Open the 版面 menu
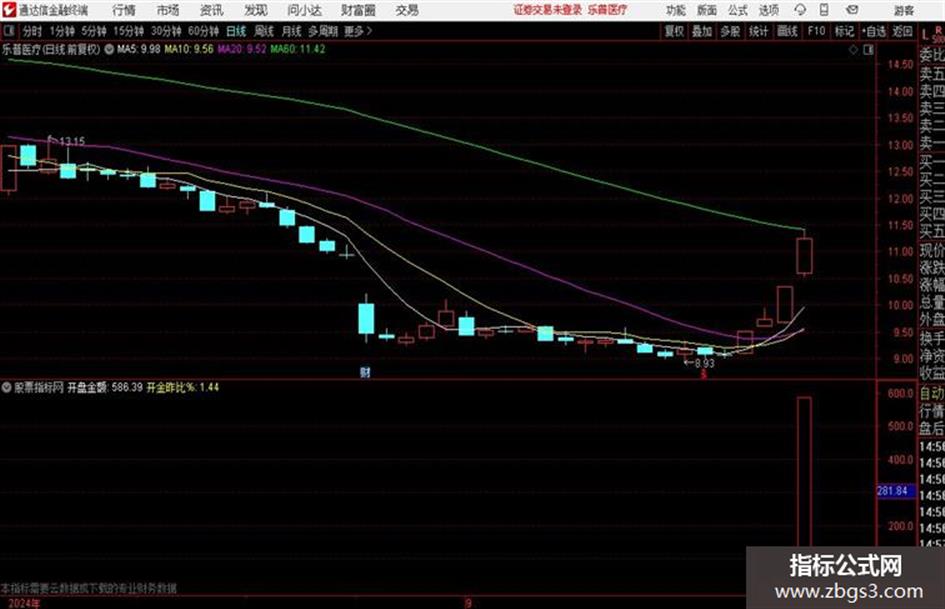 pos(706,10)
